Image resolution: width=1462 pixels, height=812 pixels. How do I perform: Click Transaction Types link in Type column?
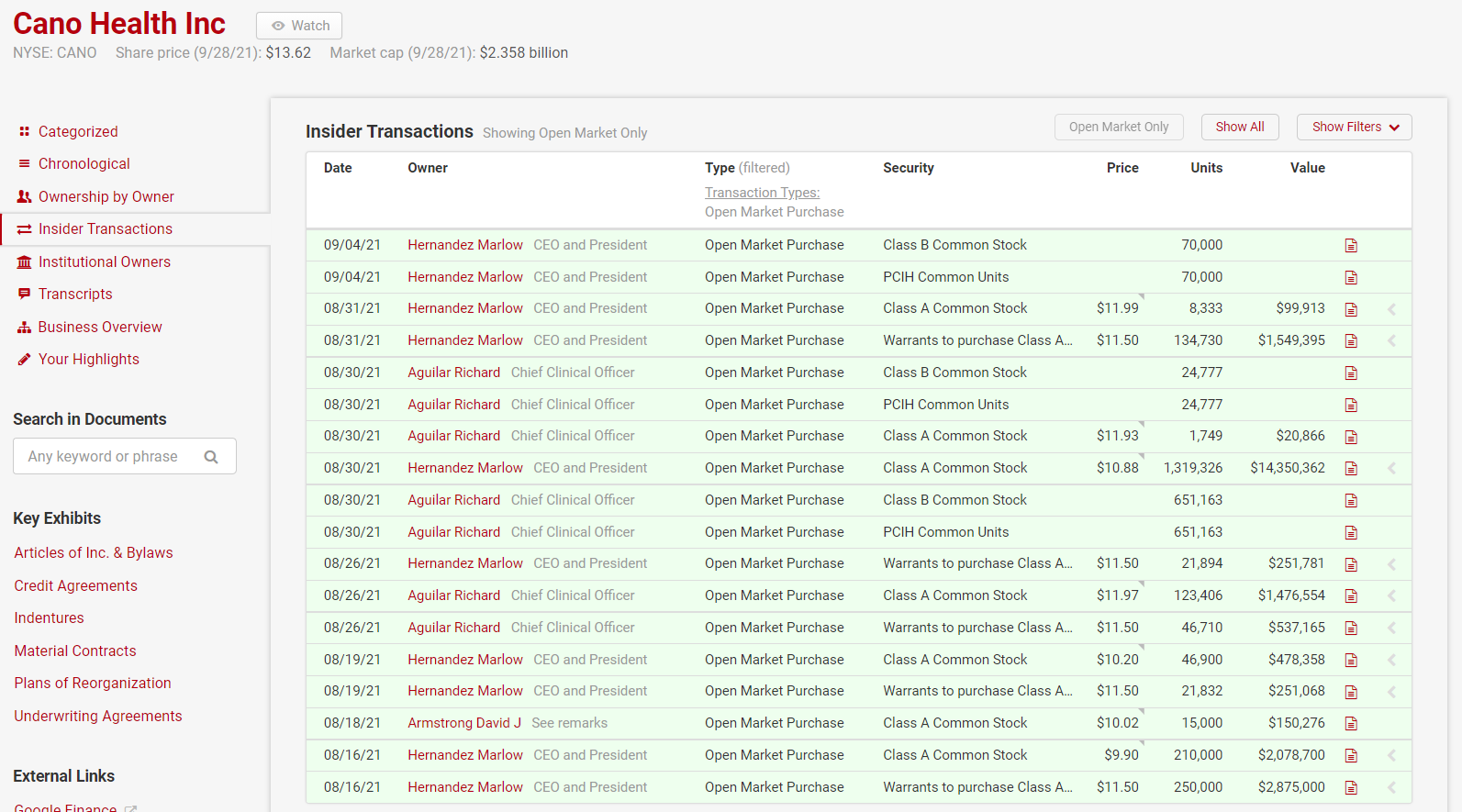coord(763,193)
